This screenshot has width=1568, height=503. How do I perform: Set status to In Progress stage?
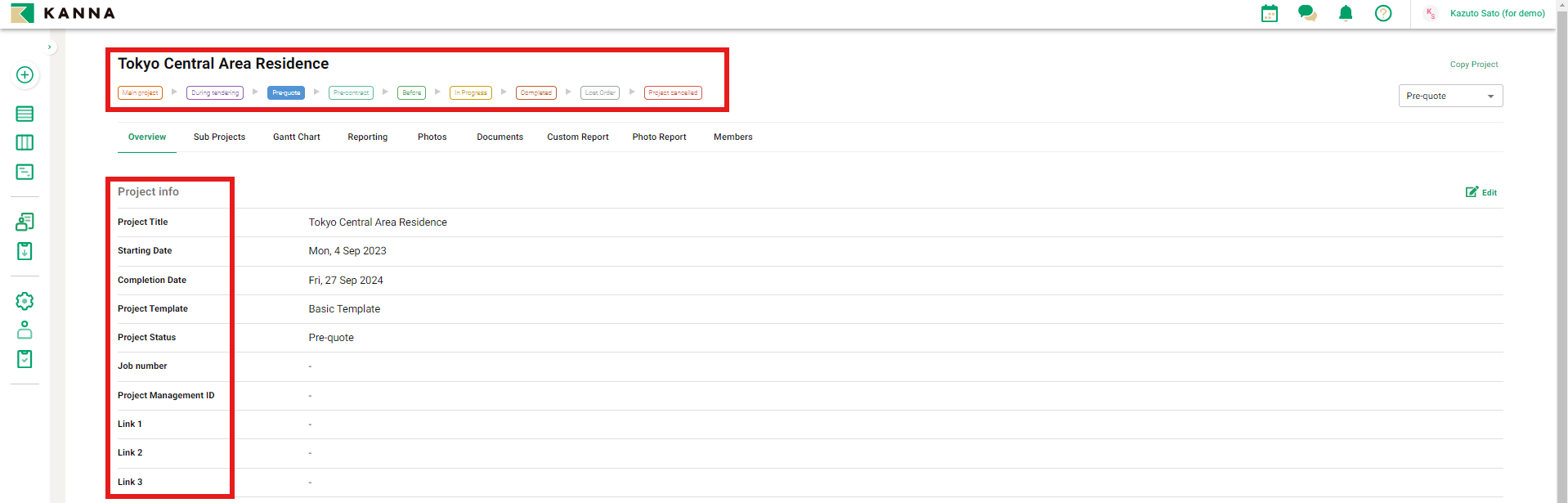click(471, 92)
